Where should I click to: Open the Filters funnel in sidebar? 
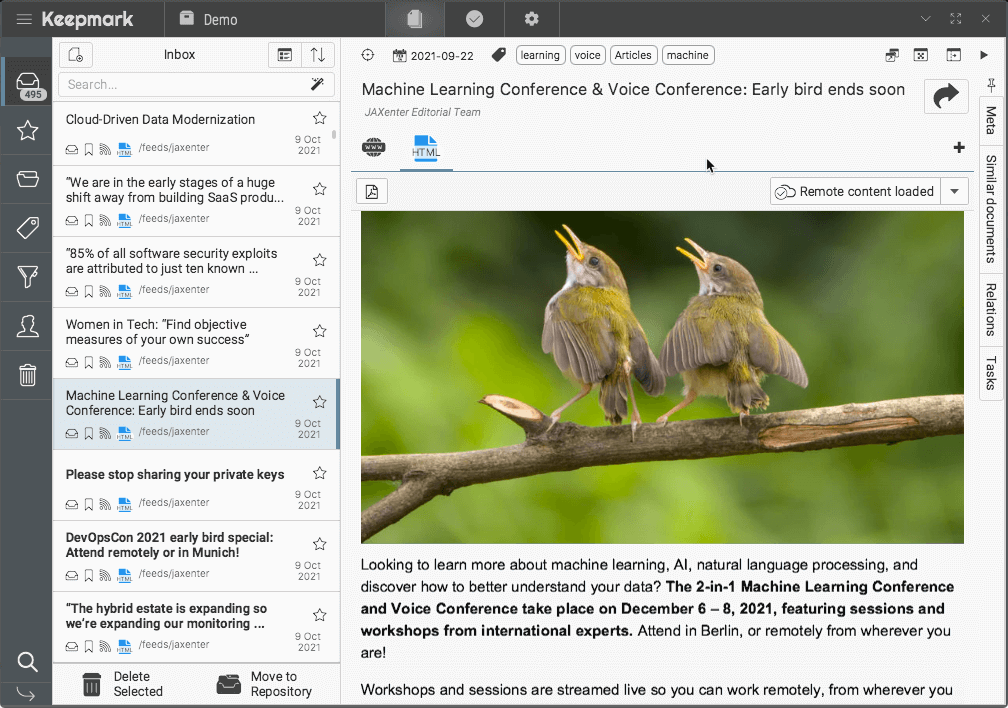27,277
